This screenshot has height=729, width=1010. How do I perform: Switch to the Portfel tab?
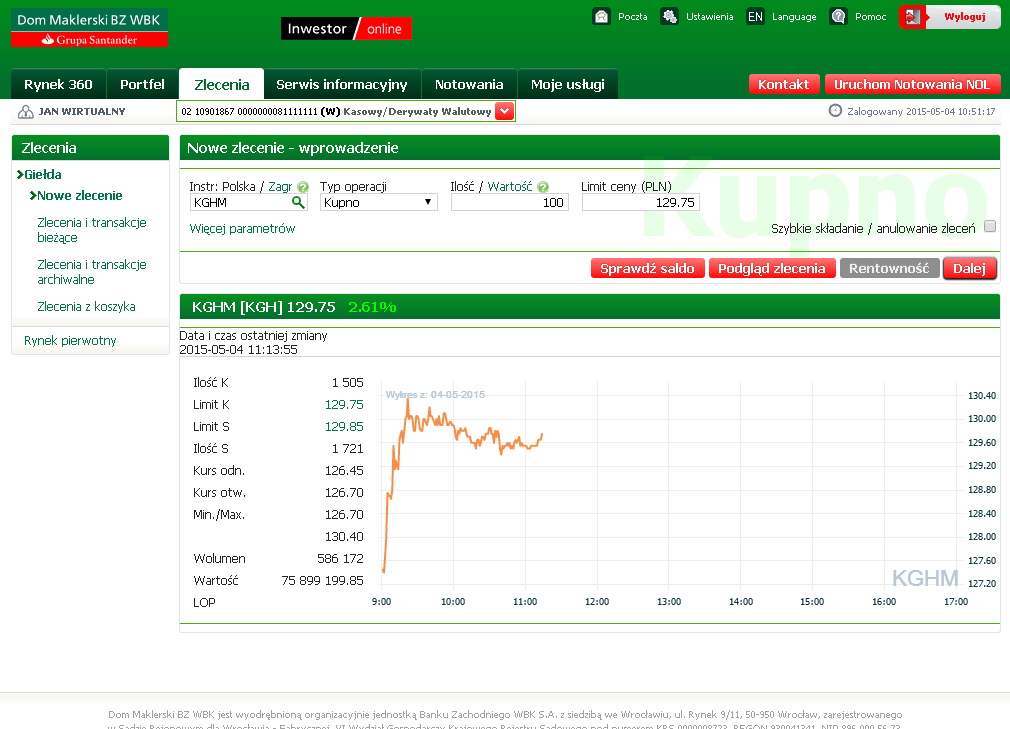[x=142, y=84]
